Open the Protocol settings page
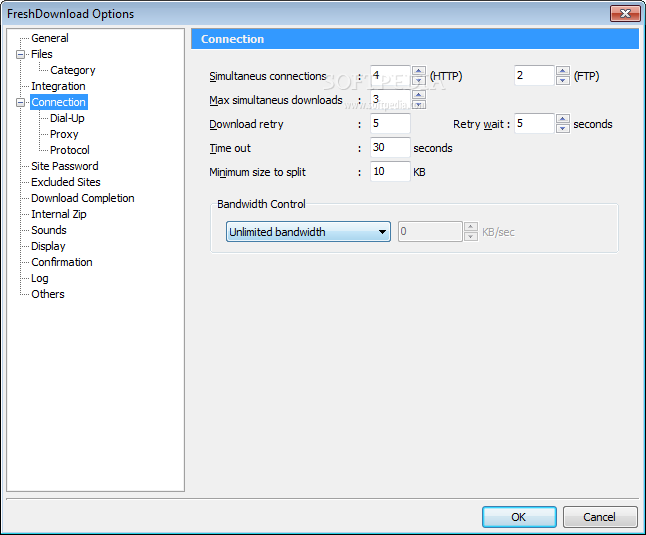The width and height of the screenshot is (646, 535). coord(70,150)
